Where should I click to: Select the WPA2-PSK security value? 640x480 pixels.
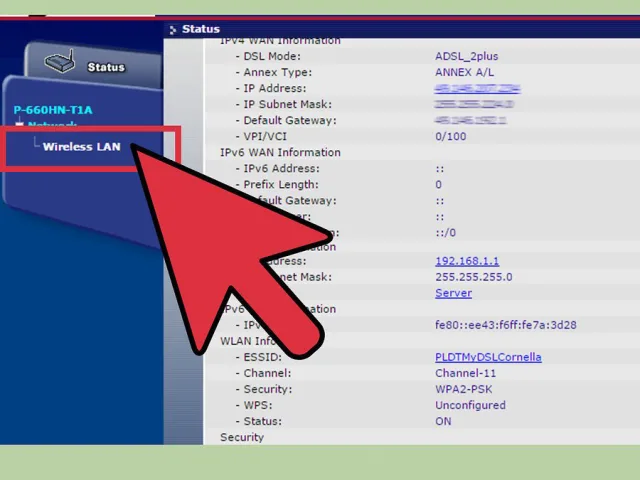[464, 389]
